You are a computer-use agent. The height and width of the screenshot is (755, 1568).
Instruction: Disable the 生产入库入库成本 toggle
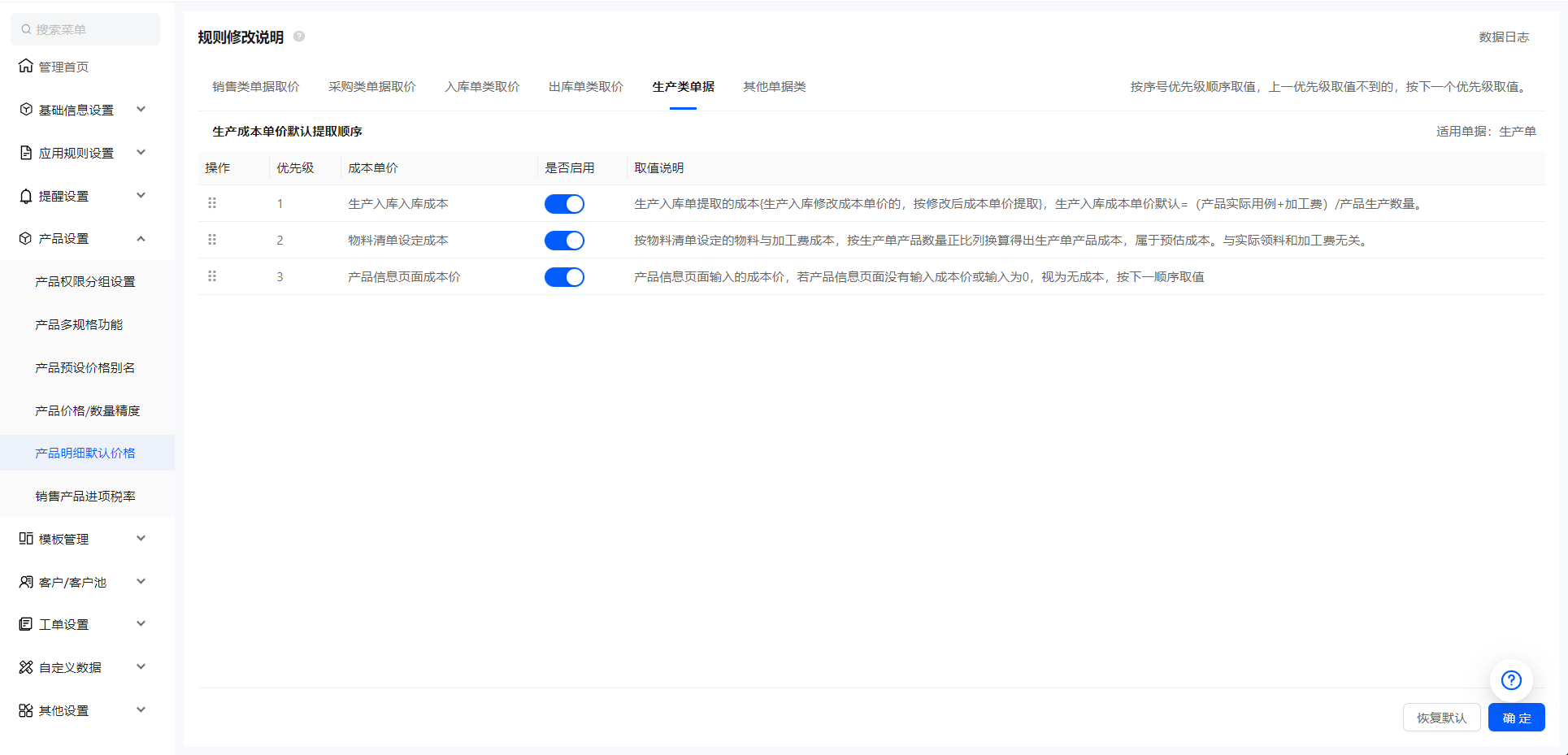point(564,204)
